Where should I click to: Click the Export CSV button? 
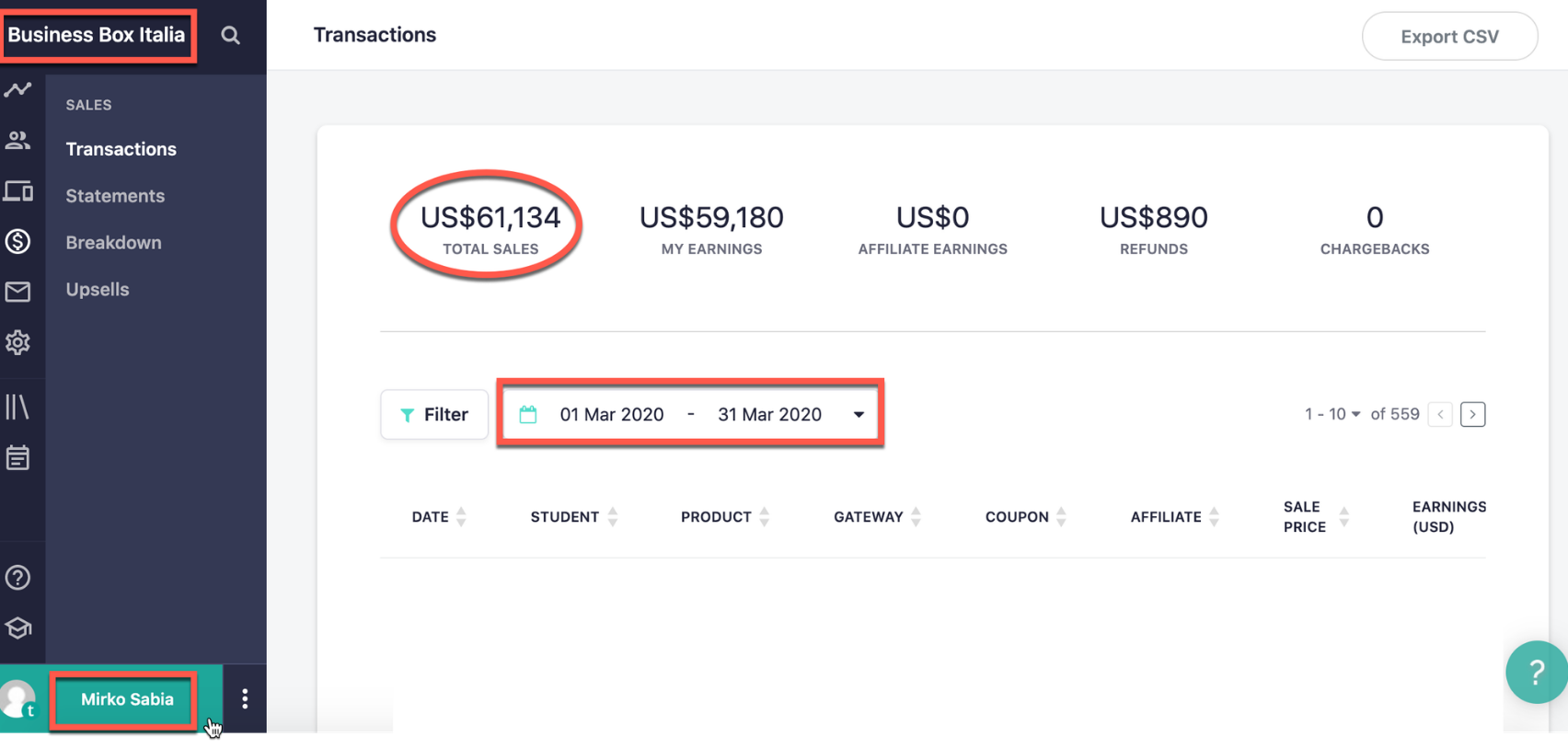(x=1449, y=36)
